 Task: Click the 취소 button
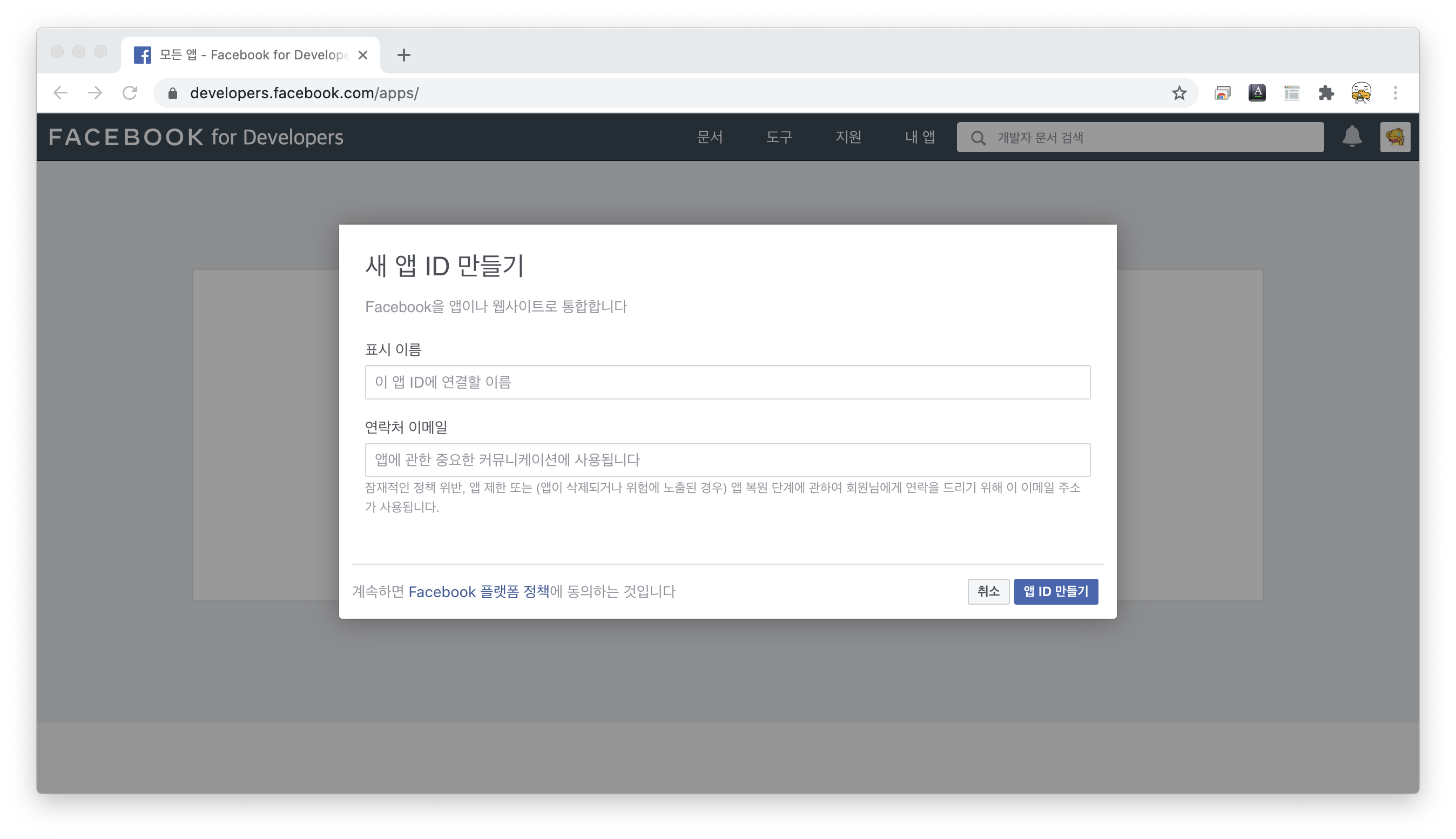click(x=988, y=591)
